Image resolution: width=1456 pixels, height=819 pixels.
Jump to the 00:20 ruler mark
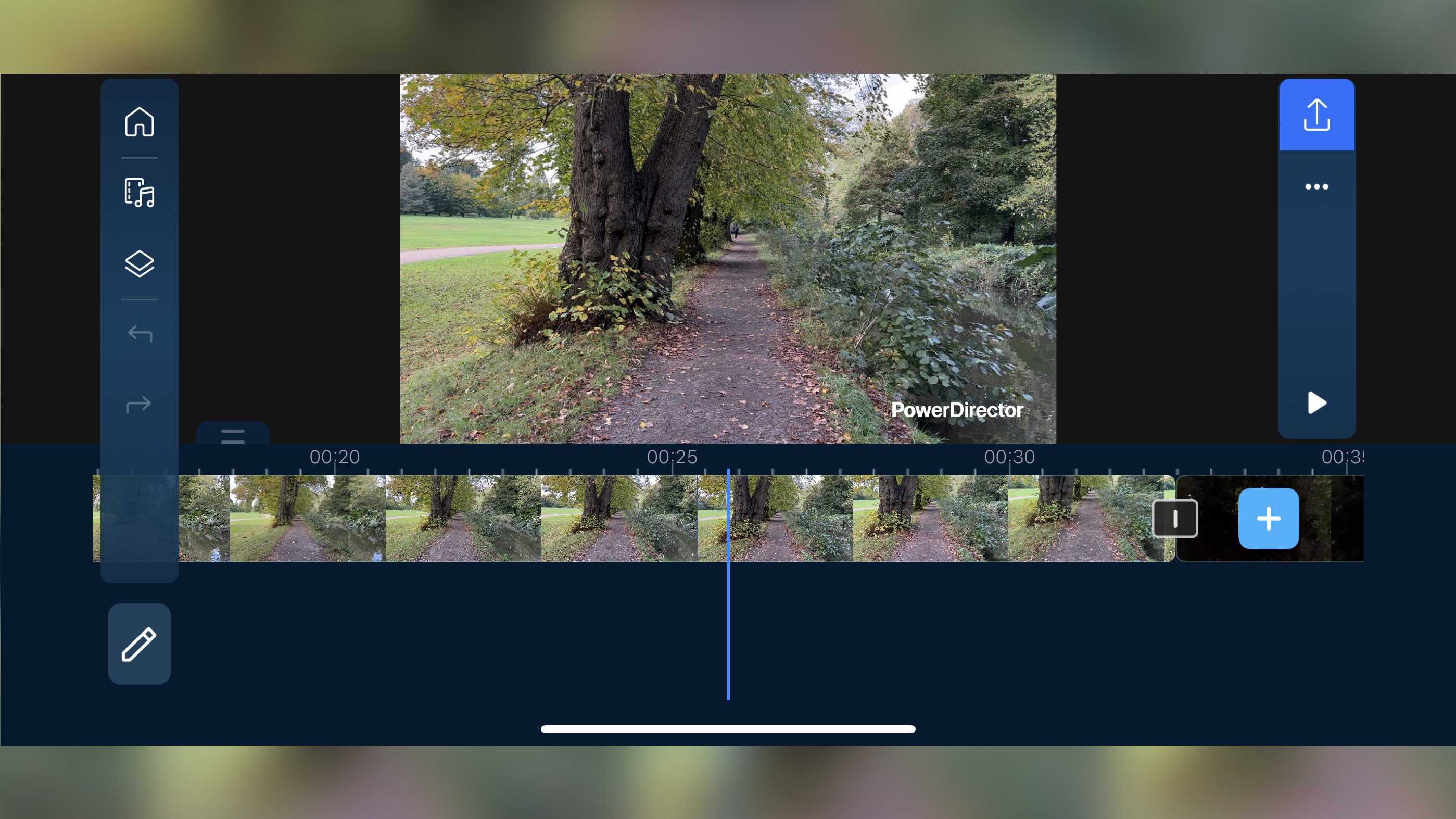[335, 457]
